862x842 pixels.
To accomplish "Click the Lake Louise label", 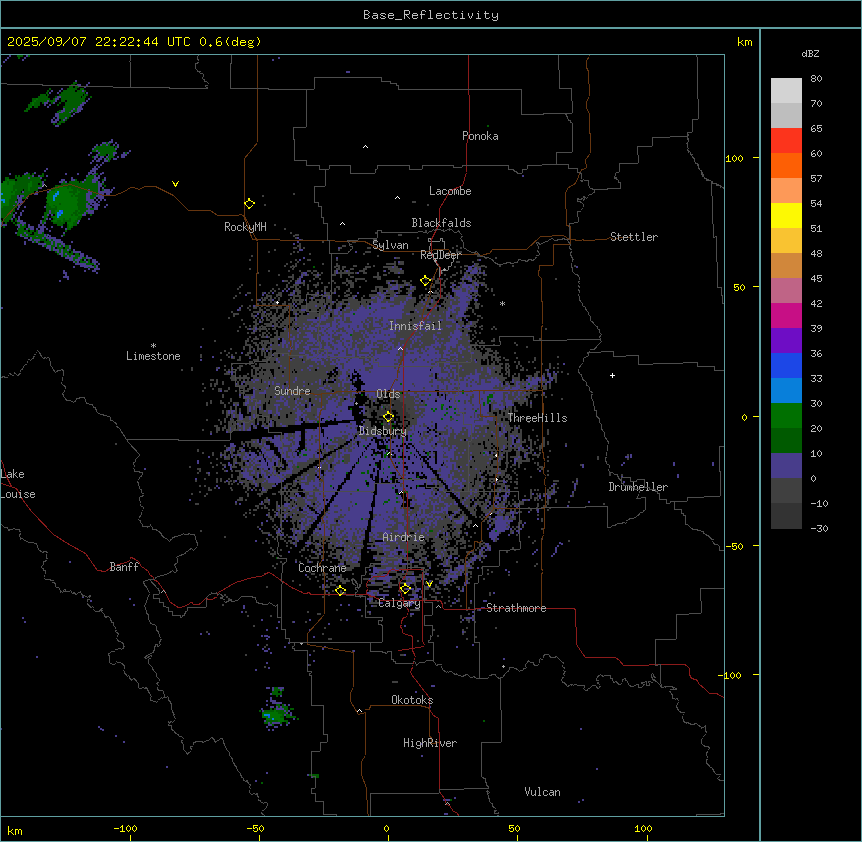I will click(x=18, y=484).
